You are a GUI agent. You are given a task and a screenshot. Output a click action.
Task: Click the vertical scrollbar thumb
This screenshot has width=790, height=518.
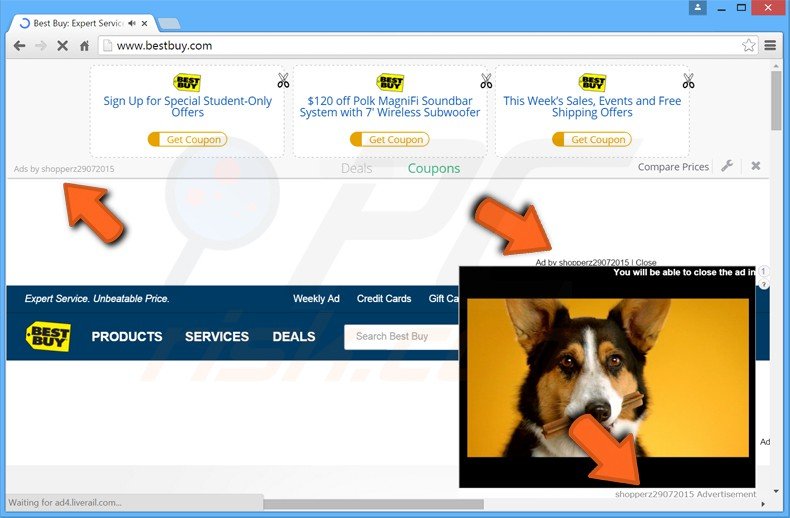(776, 100)
